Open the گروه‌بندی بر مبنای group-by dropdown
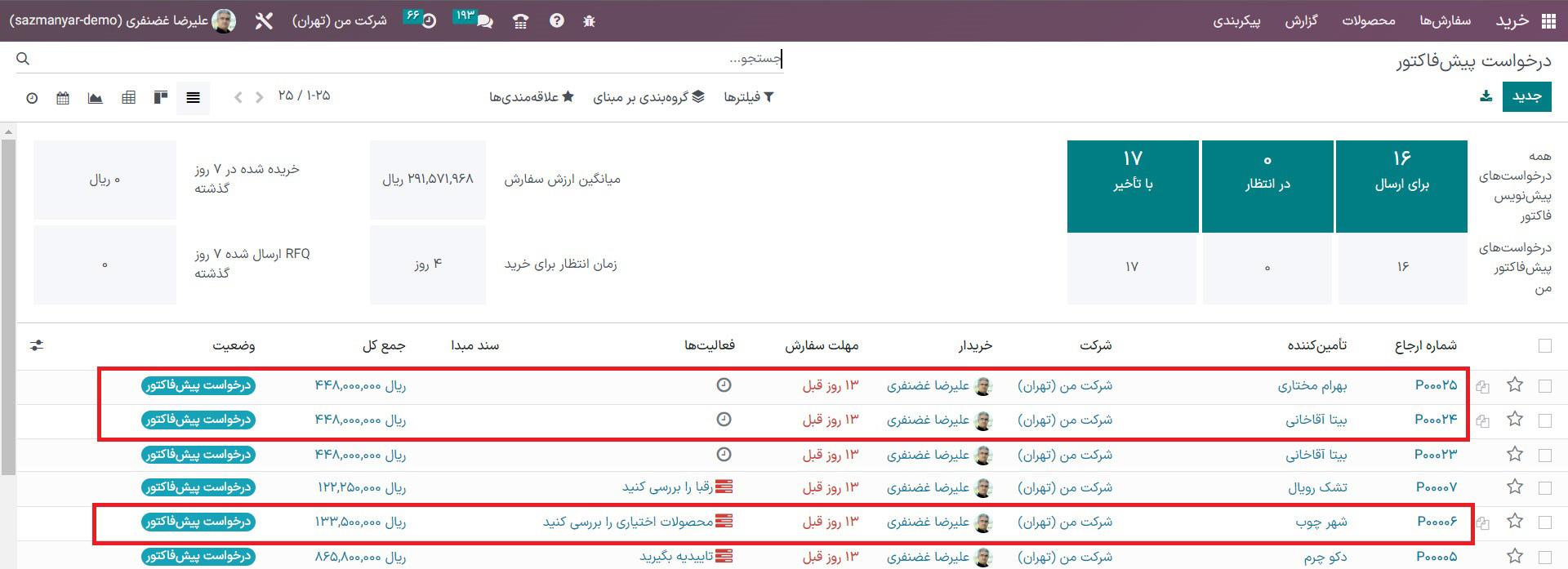This screenshot has width=1568, height=569. tap(649, 97)
